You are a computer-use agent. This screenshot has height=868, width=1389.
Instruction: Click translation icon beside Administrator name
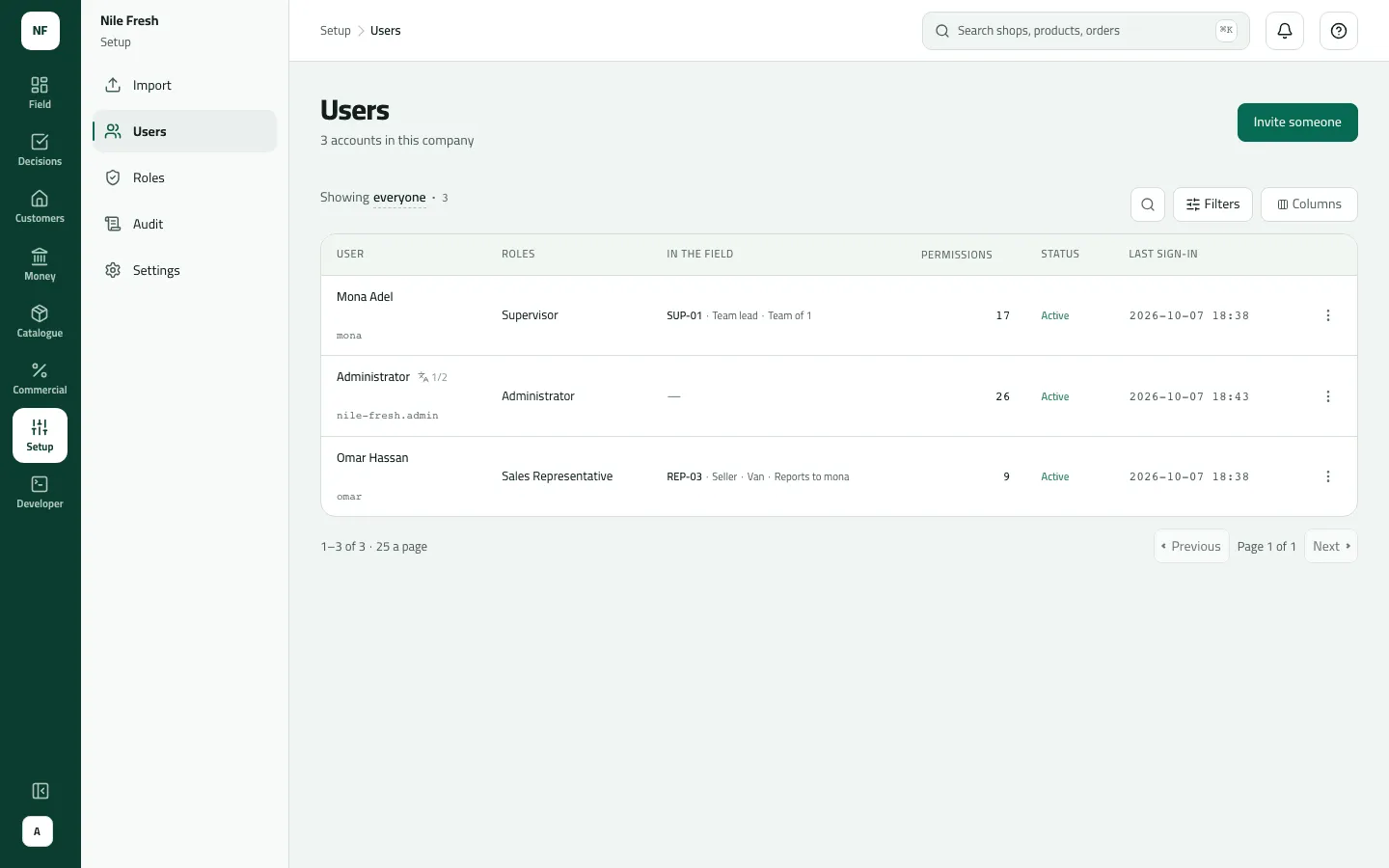[423, 377]
